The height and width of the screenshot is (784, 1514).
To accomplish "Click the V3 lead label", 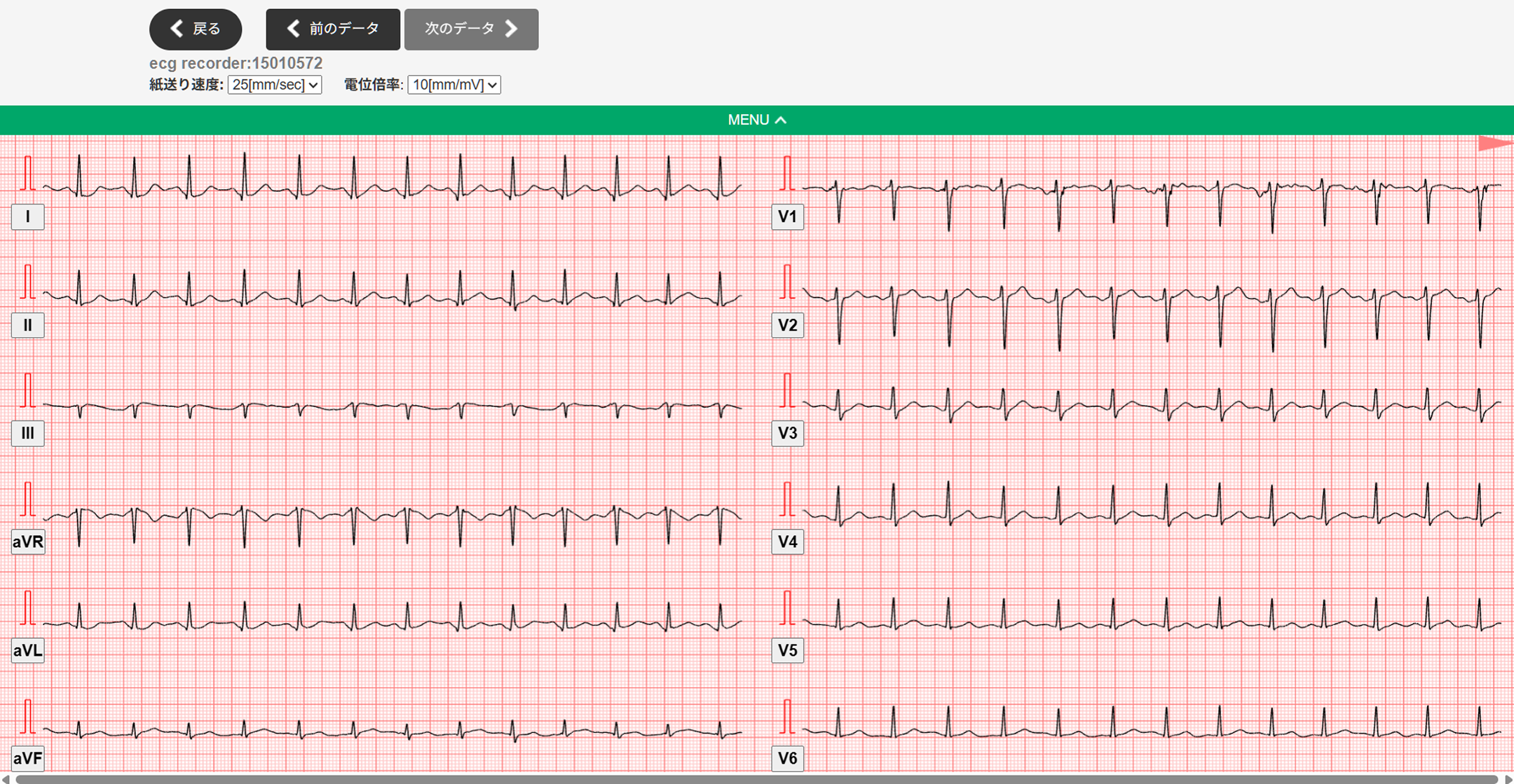I will coord(787,433).
